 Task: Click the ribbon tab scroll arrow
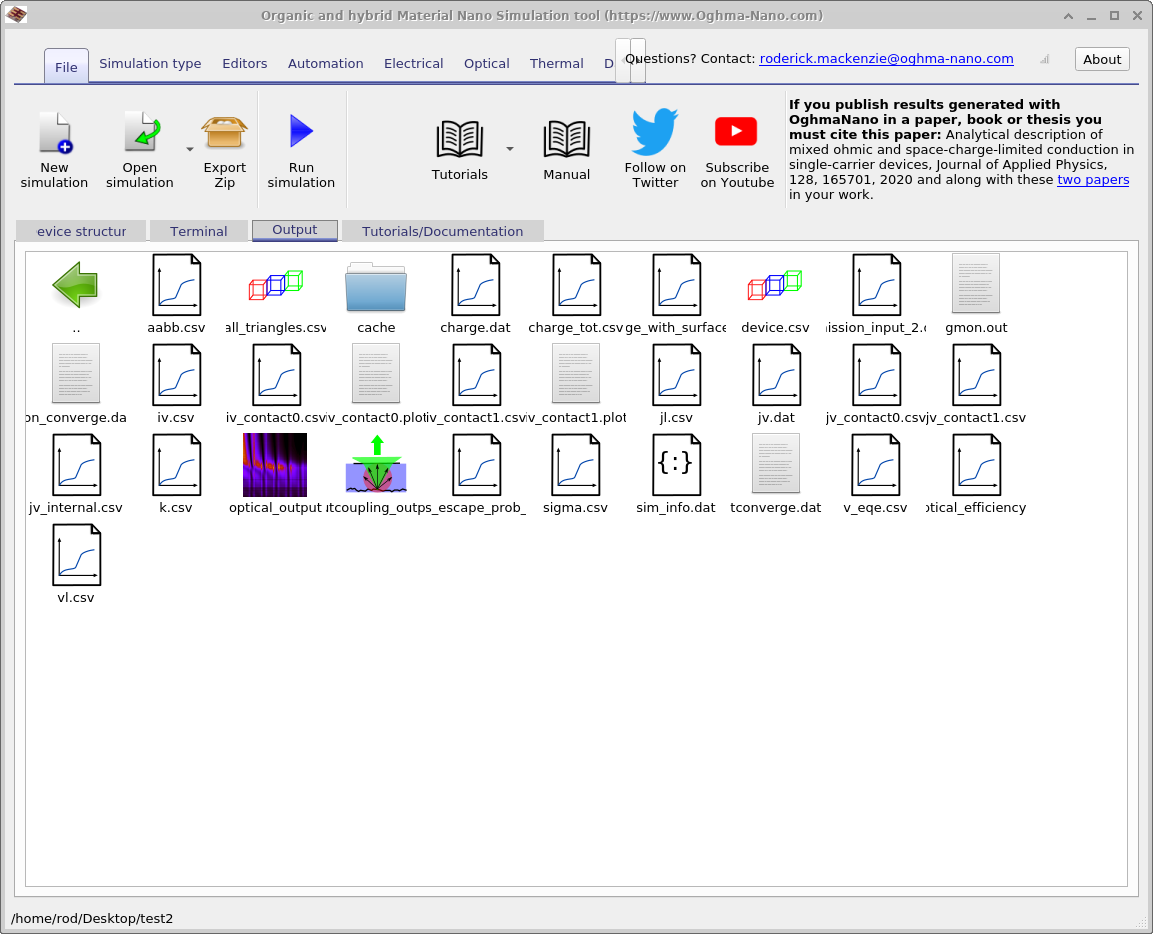click(637, 61)
